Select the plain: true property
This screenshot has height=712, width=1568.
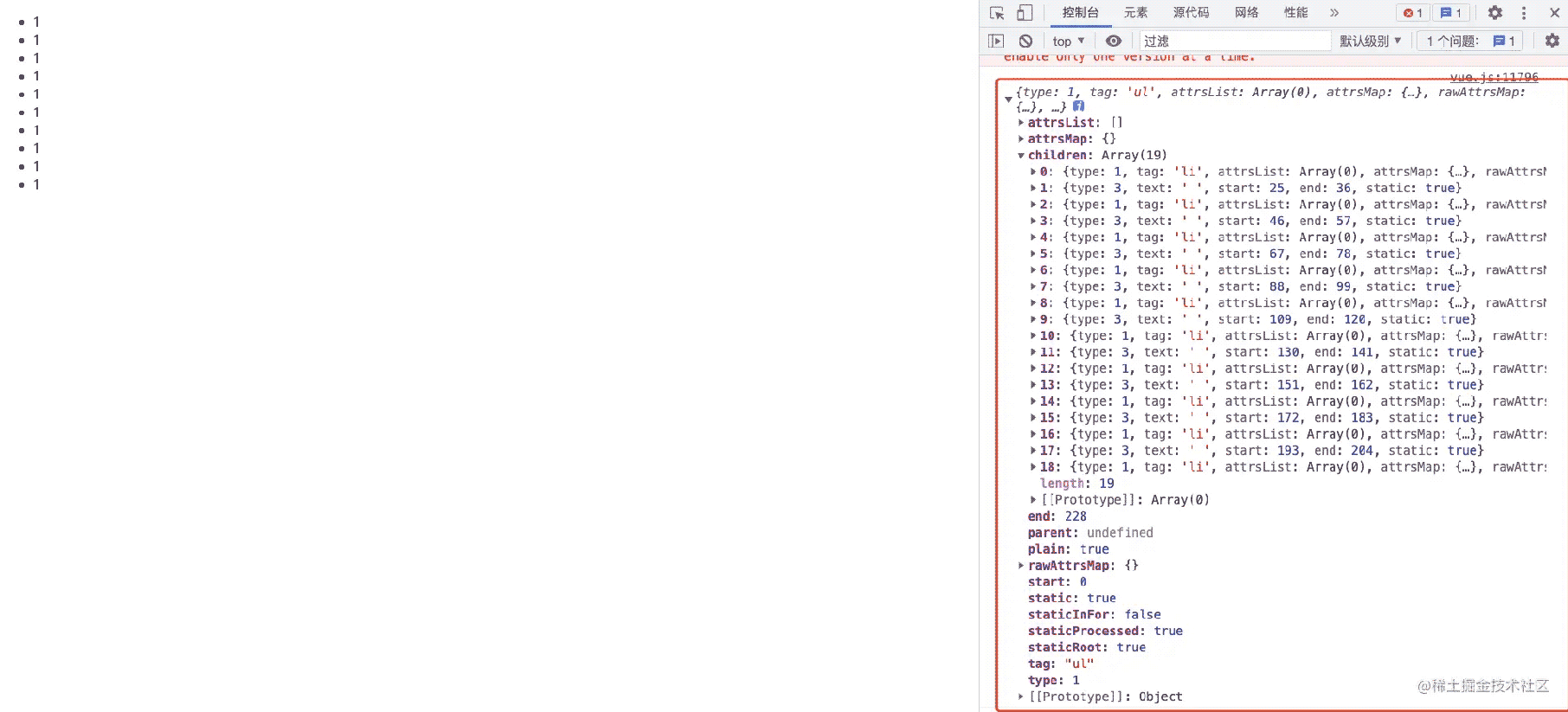click(x=1069, y=549)
